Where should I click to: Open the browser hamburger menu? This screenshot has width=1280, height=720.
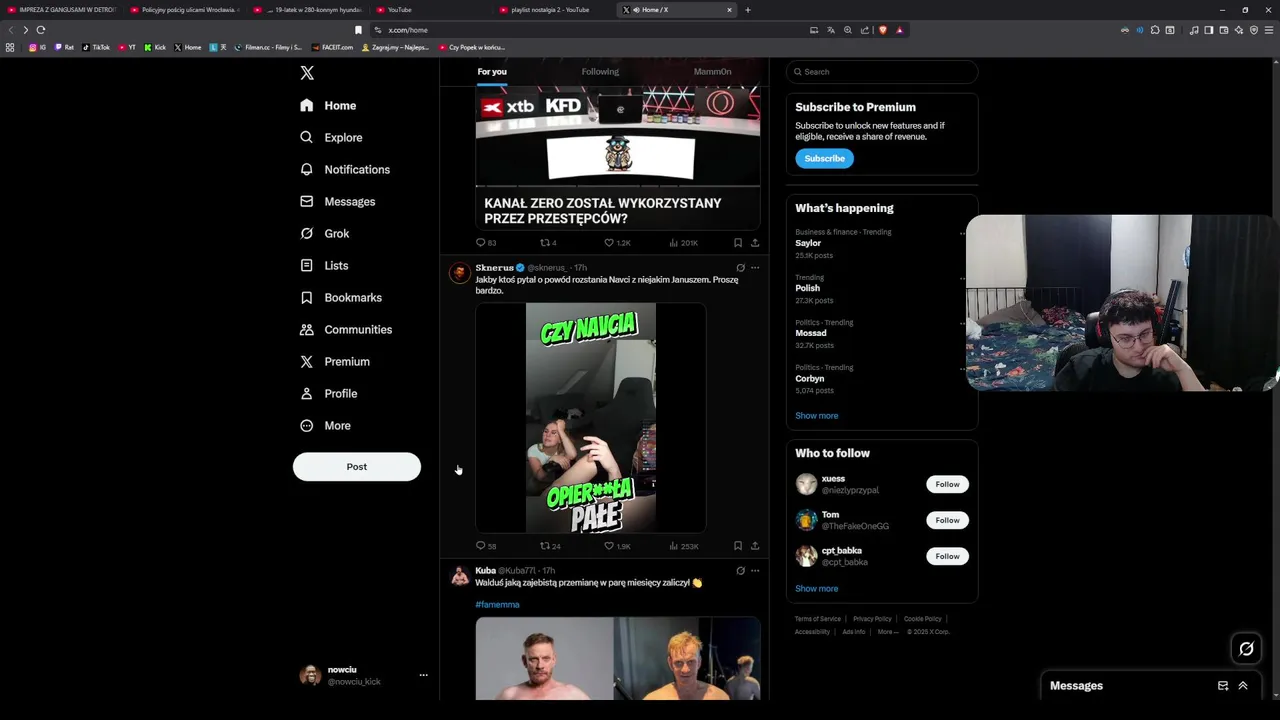pyautogui.click(x=1269, y=30)
